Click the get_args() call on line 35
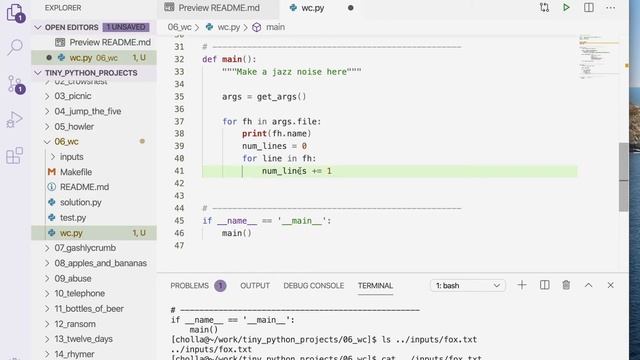Viewport: 640px width, 360px height. tap(281, 97)
